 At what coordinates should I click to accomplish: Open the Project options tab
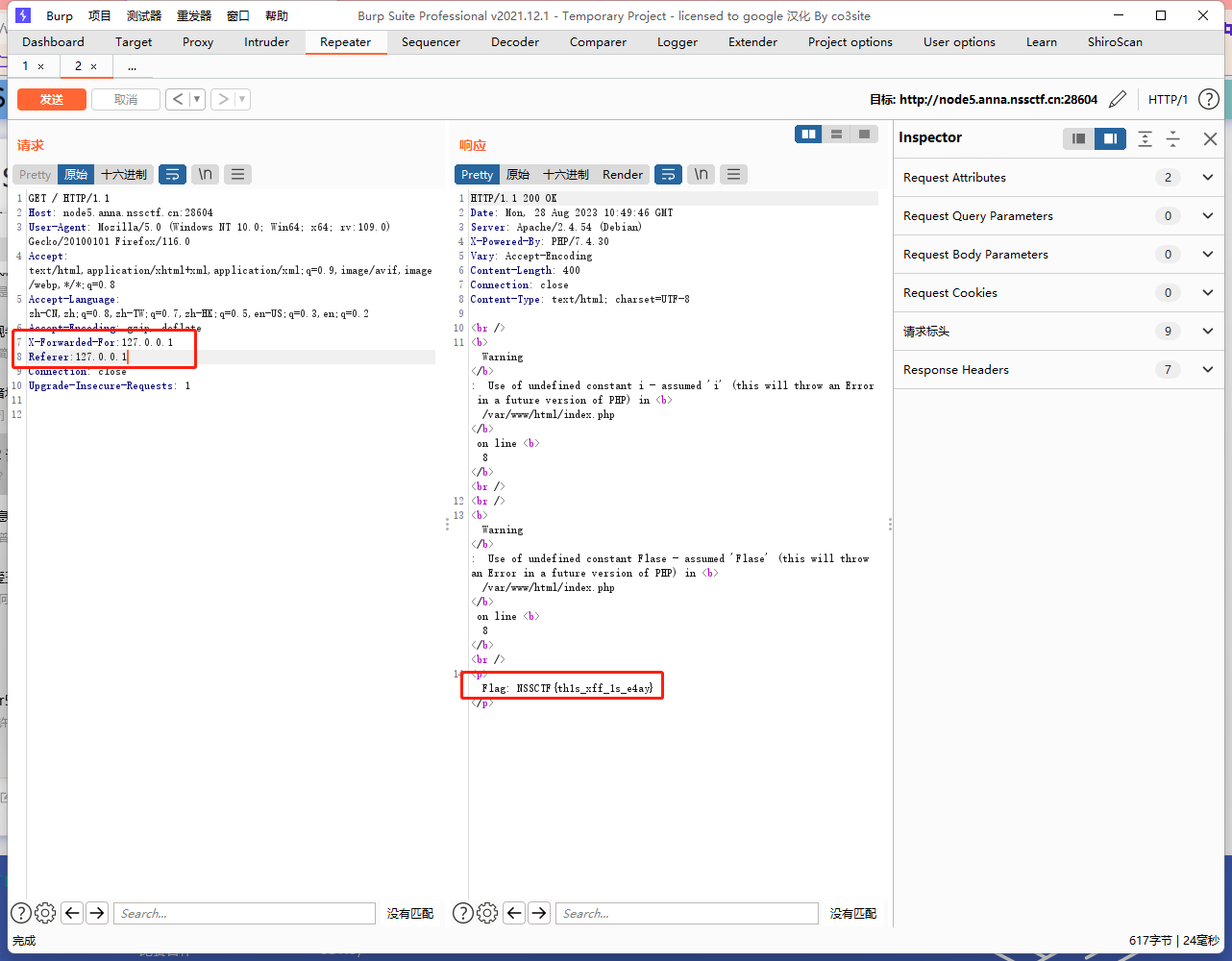tap(850, 41)
